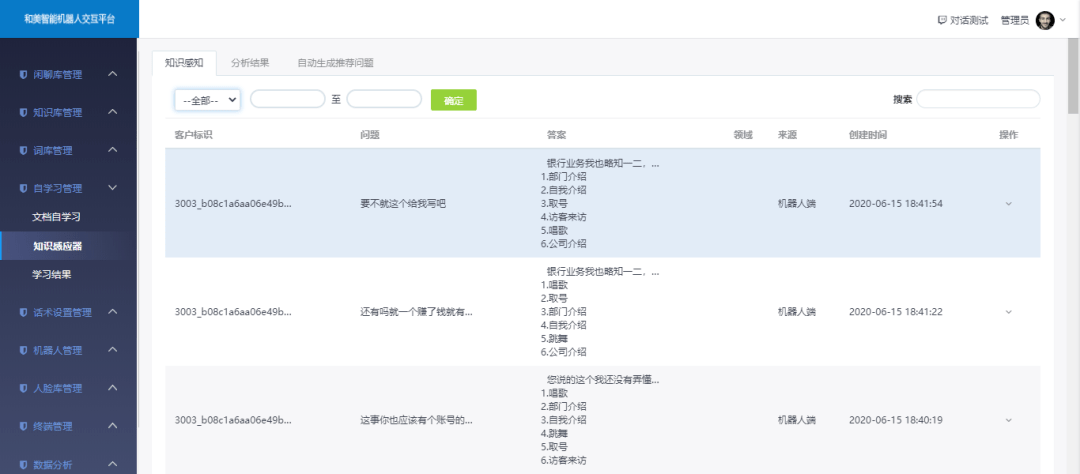
Task: Expand actions for the 18:40:19 row
Action: click(x=1008, y=420)
